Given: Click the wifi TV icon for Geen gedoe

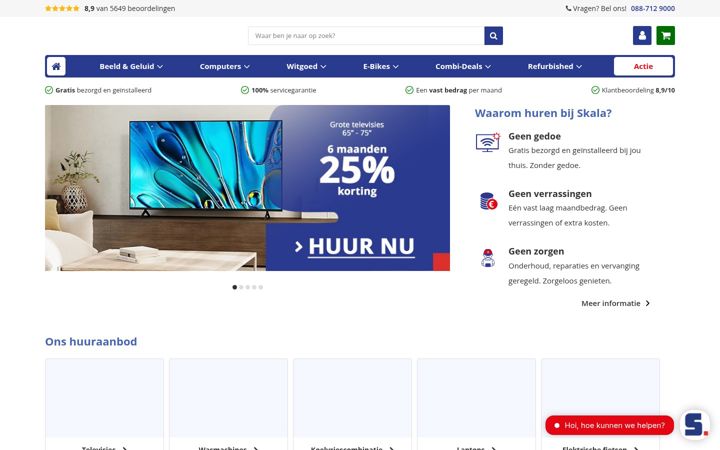Looking at the screenshot, I should tap(488, 142).
